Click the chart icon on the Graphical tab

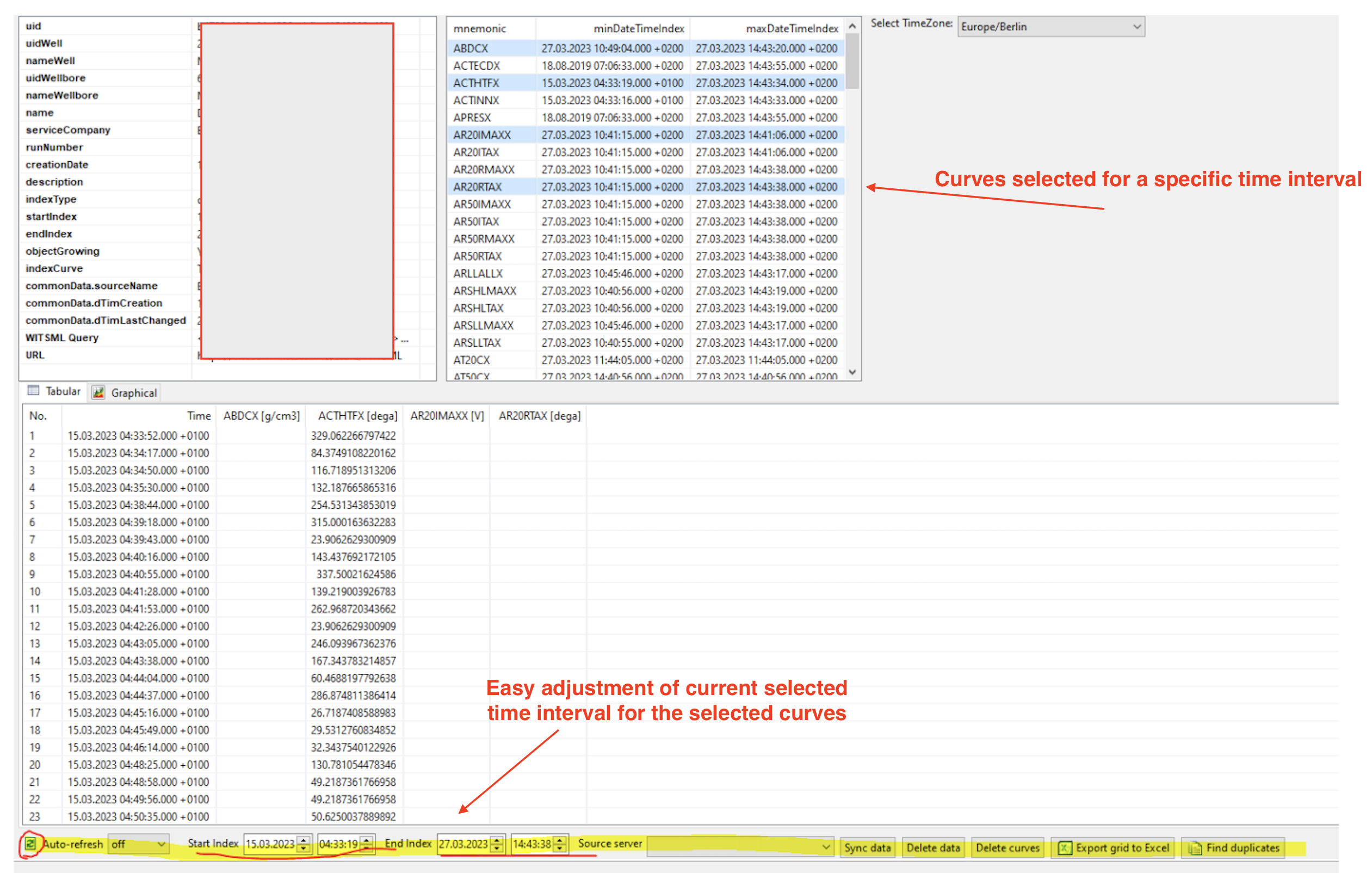[x=98, y=392]
